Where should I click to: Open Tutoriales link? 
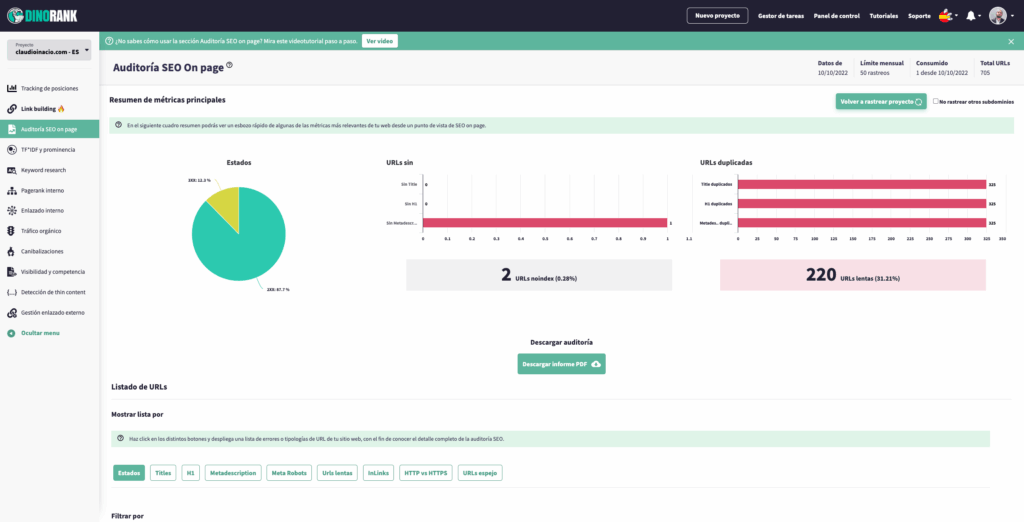(x=884, y=16)
